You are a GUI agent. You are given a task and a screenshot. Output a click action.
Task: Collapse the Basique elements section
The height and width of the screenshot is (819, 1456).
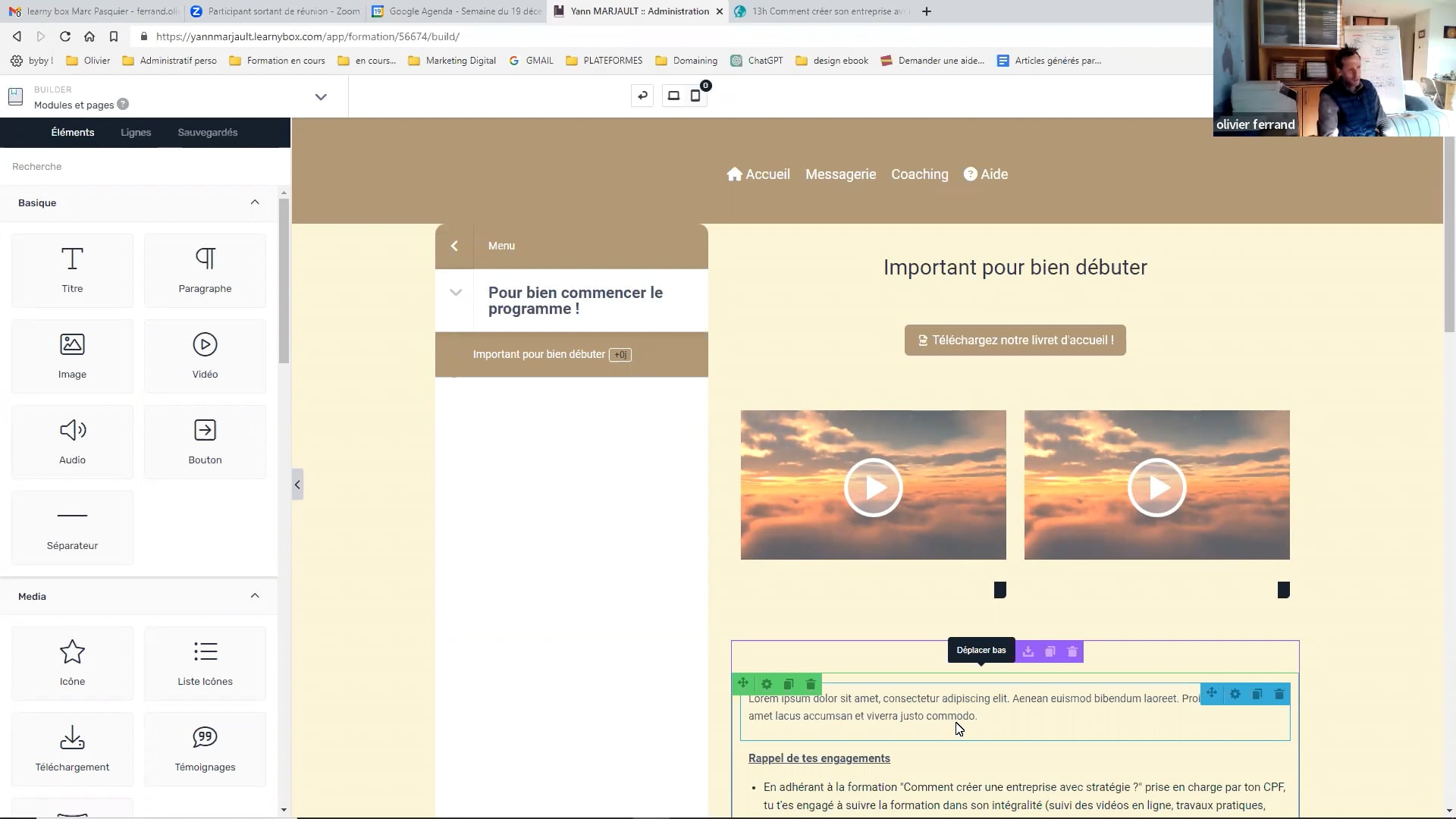click(255, 202)
